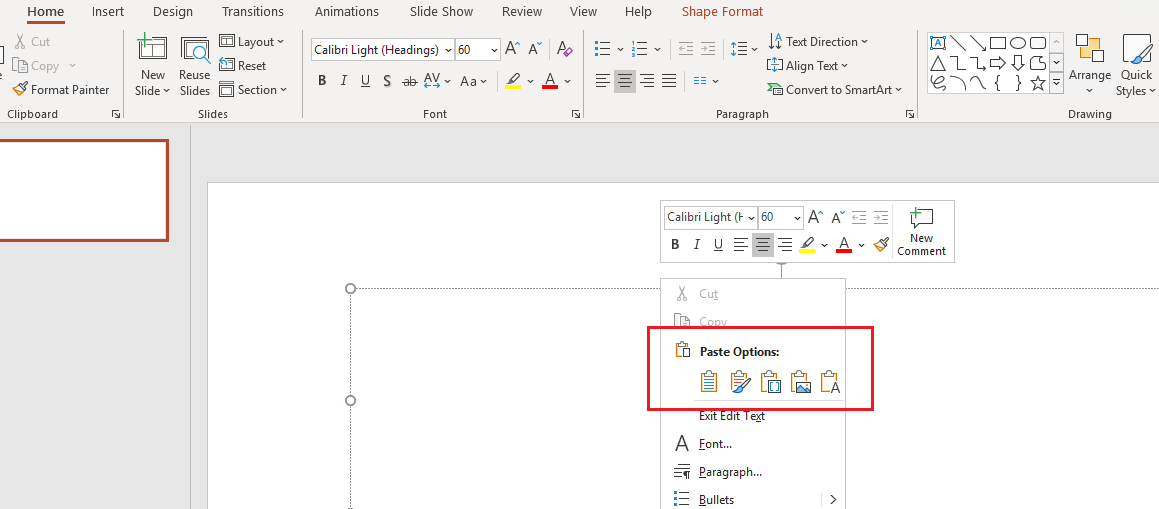Viewport: 1159px width, 509px height.
Task: Click New Comment on mini toolbar
Action: click(921, 232)
